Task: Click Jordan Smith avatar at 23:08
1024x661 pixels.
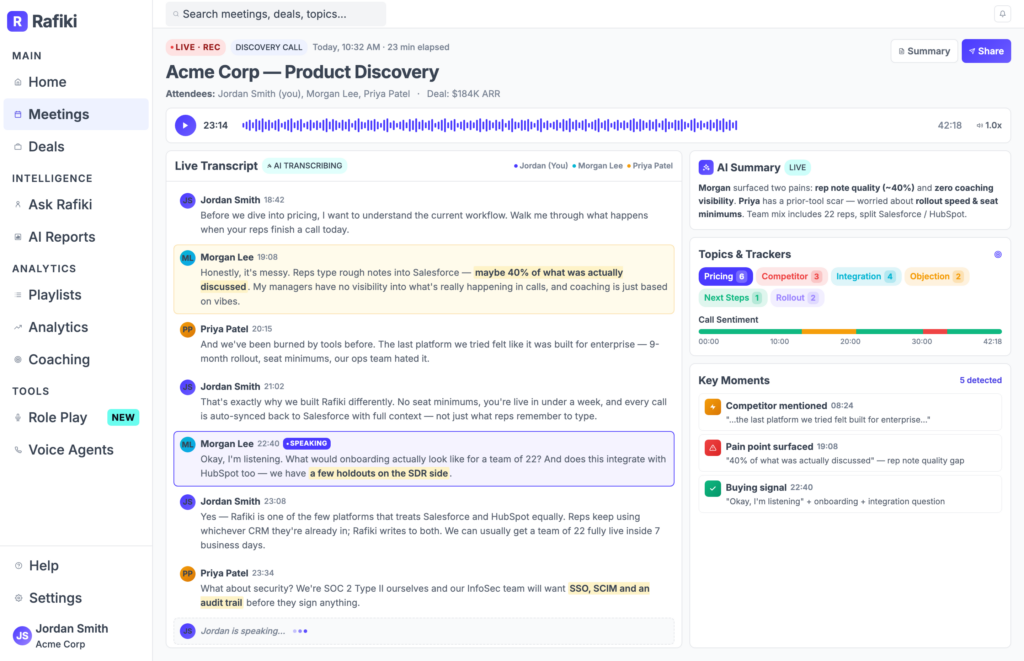Action: pos(187,502)
